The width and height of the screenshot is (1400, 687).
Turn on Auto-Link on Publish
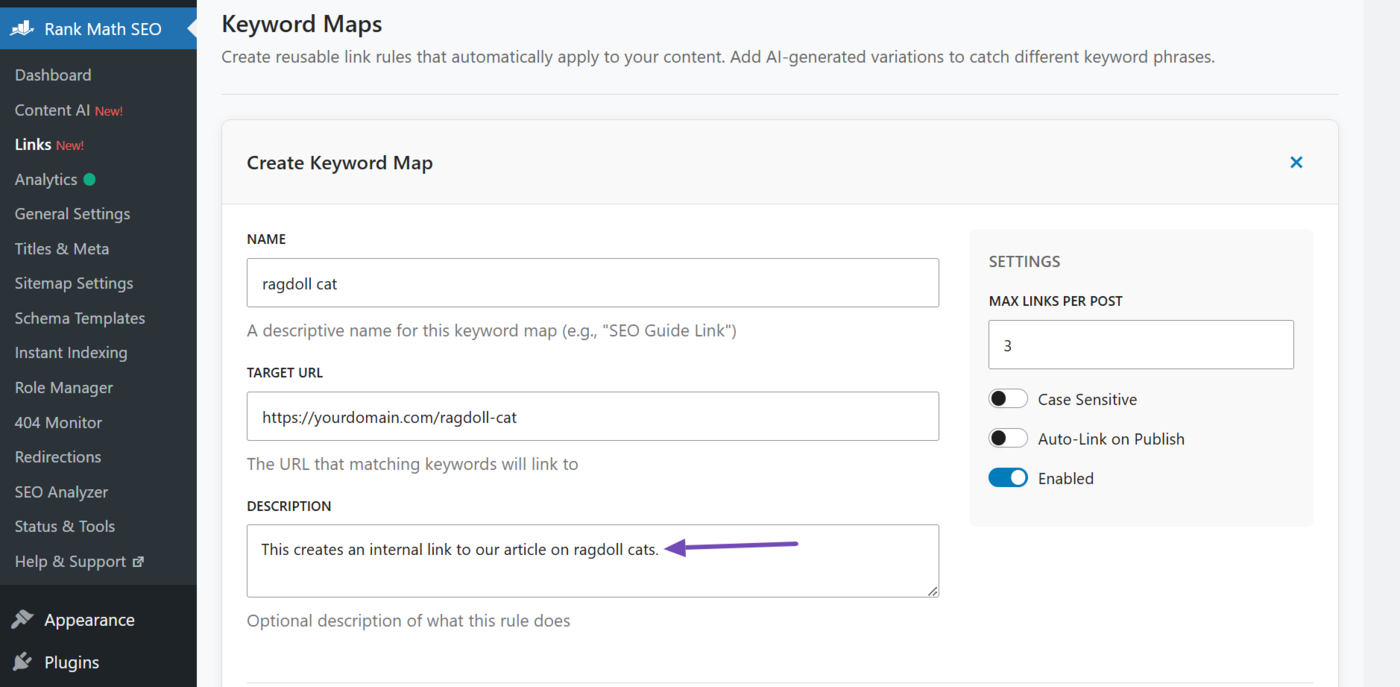point(1008,438)
